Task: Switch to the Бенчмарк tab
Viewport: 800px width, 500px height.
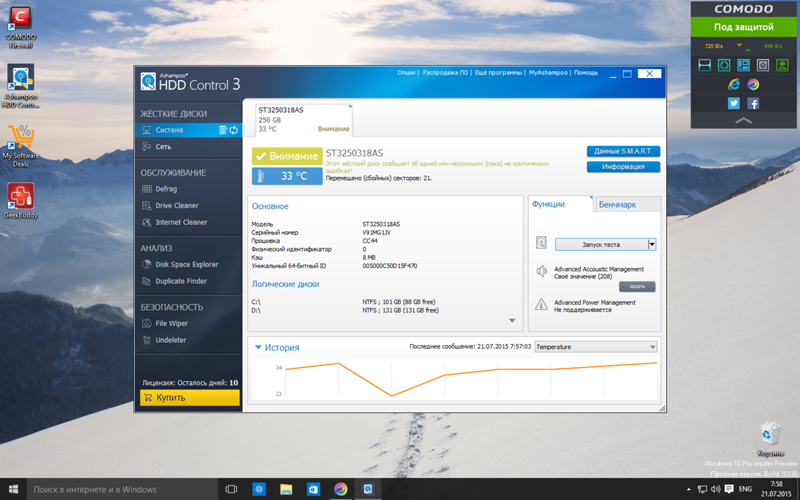Action: [x=627, y=205]
